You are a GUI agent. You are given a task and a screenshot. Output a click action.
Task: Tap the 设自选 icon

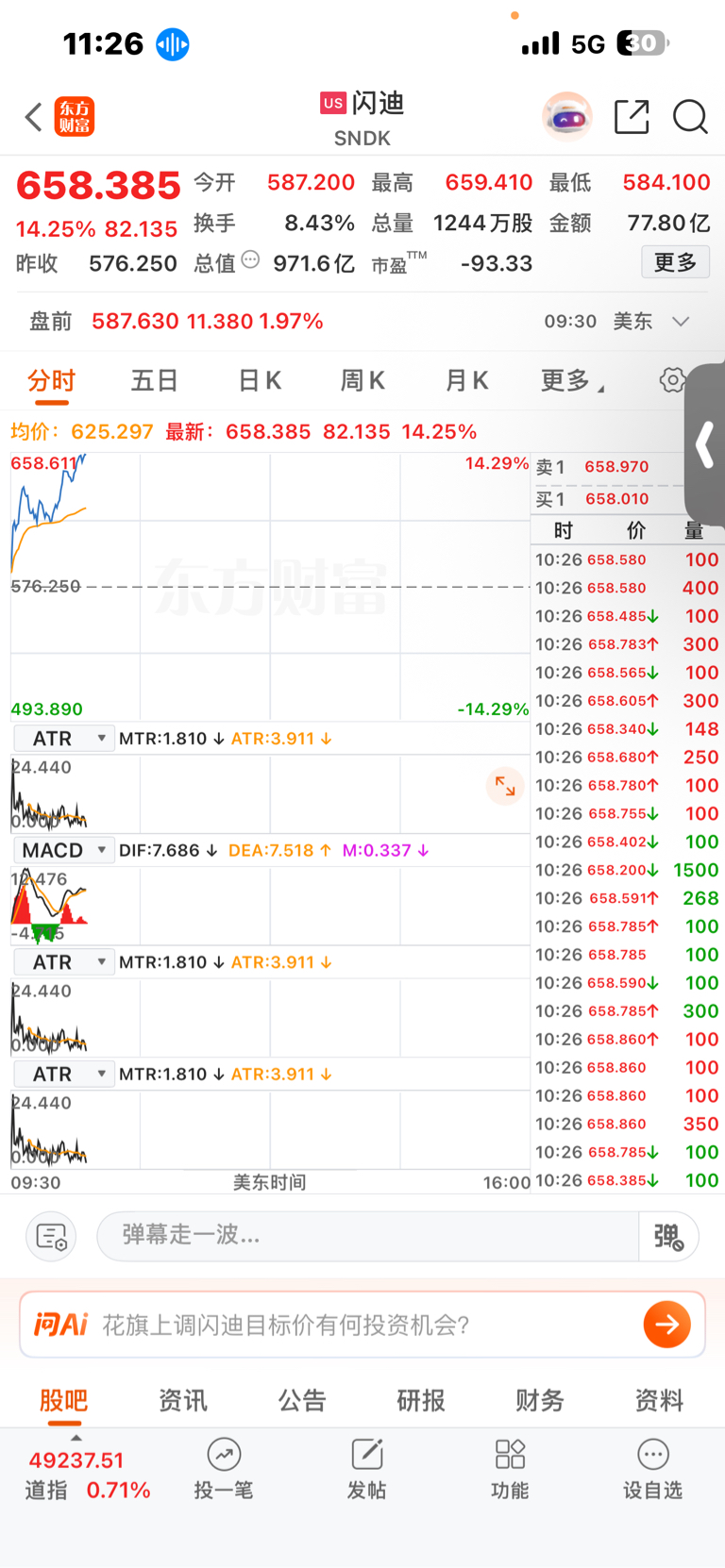pos(653,1455)
